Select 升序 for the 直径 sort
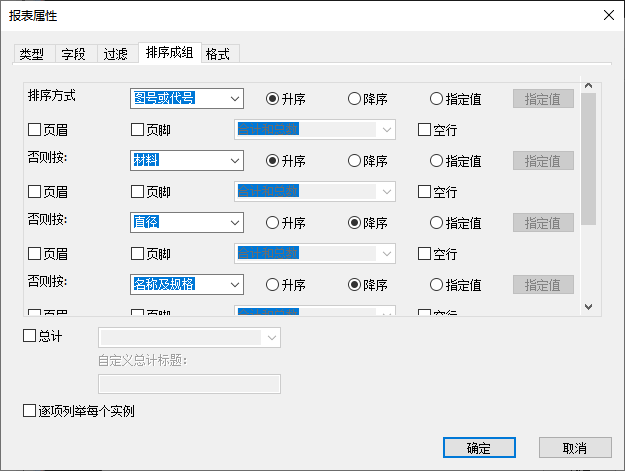This screenshot has height=471, width=625. (x=272, y=223)
